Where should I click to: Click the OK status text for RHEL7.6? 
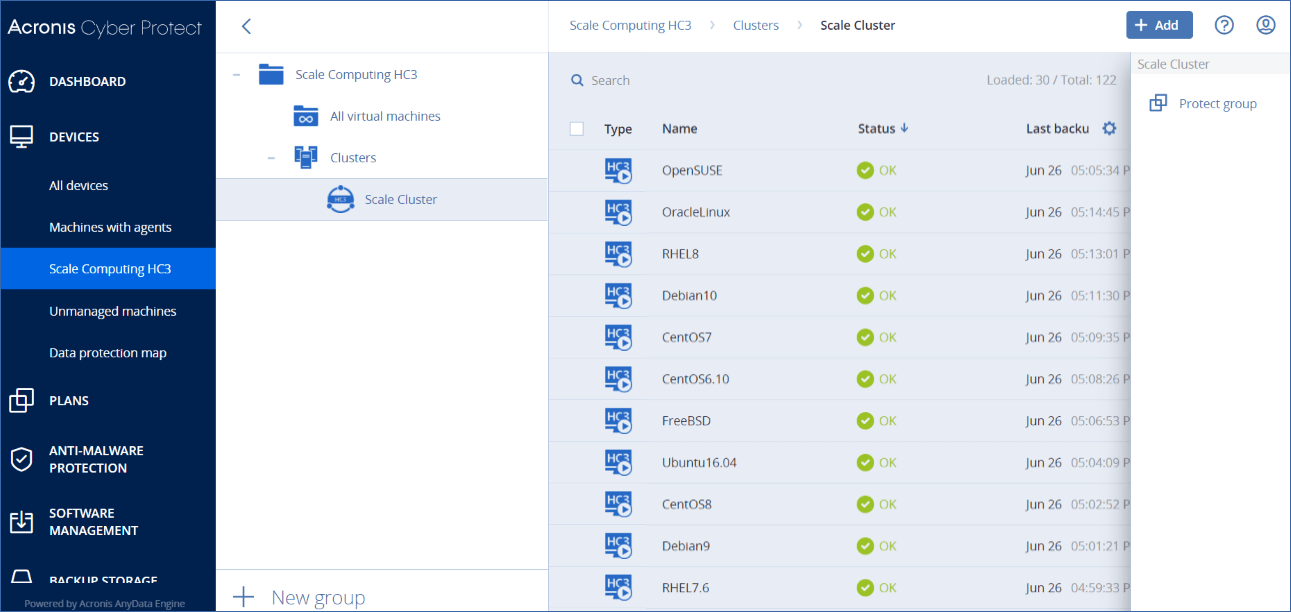tap(887, 588)
